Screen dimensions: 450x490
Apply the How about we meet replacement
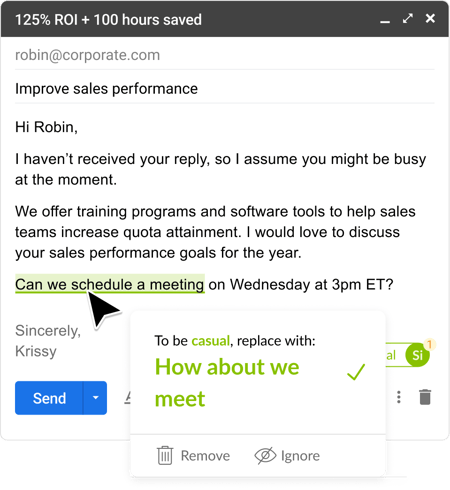pos(227,382)
